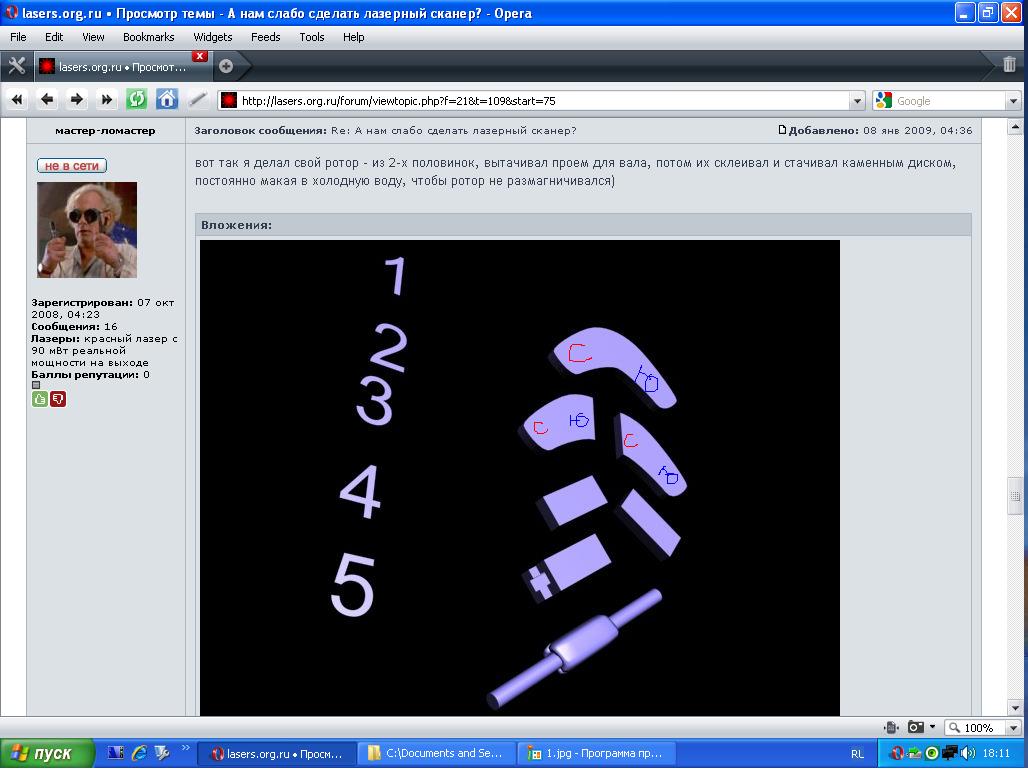
Task: Expand the address bar history dropdown
Action: click(x=857, y=101)
